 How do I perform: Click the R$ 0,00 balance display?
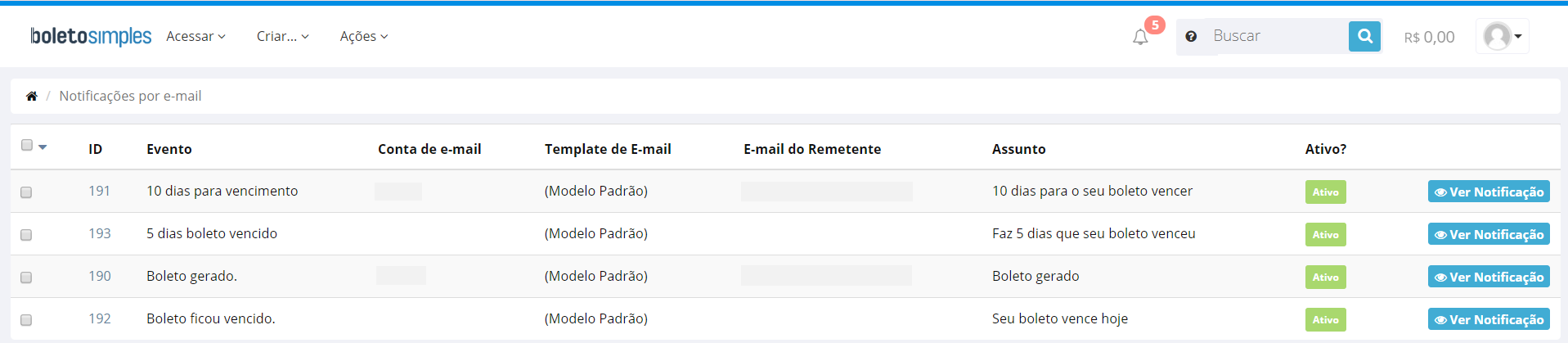[1429, 37]
